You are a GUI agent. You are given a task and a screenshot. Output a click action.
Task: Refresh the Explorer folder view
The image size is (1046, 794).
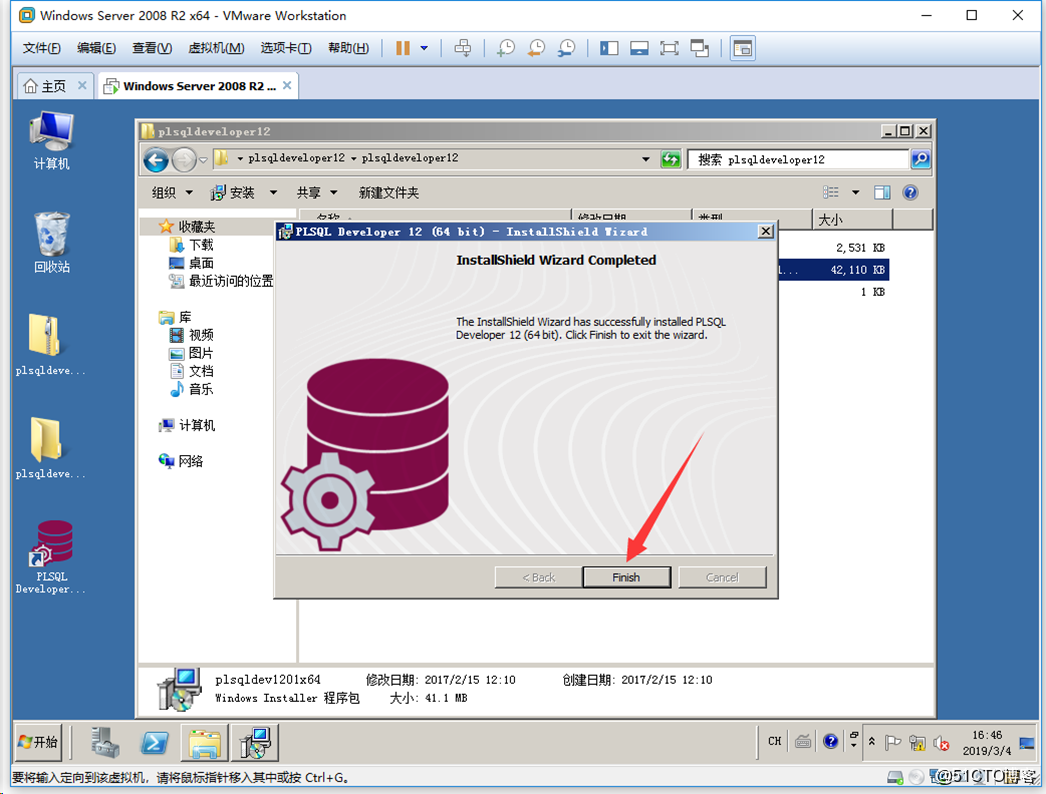point(670,159)
